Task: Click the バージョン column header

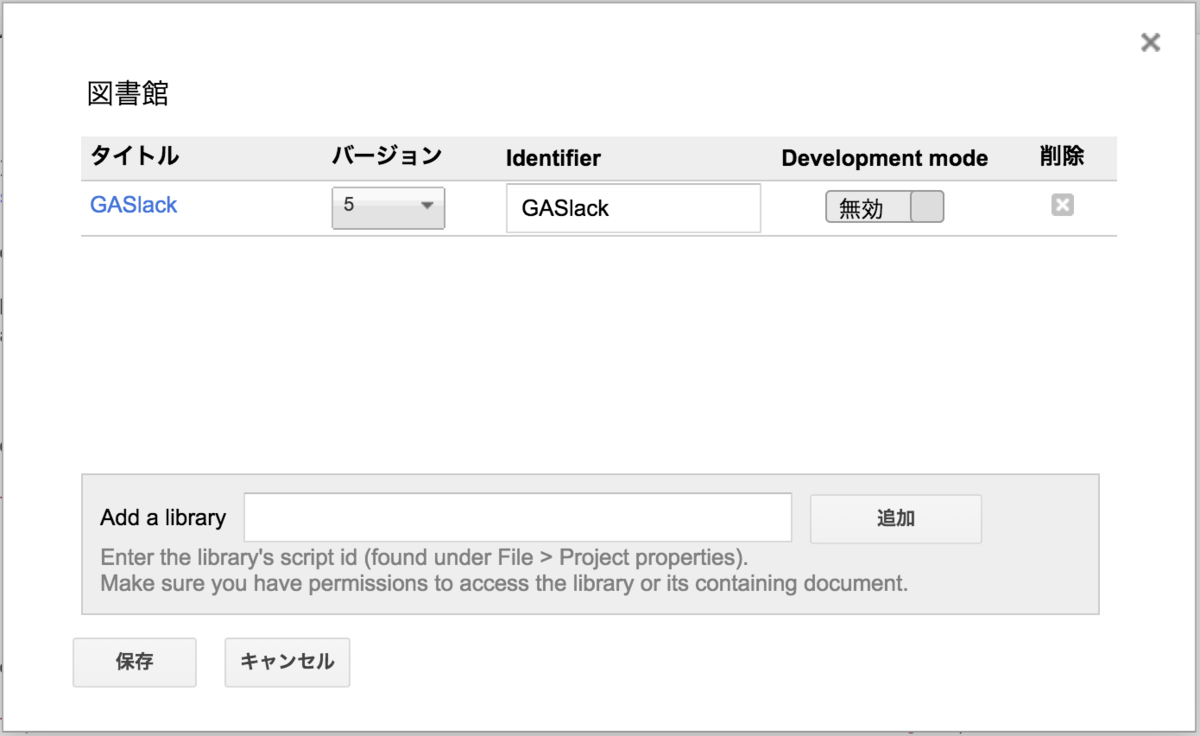Action: point(387,156)
